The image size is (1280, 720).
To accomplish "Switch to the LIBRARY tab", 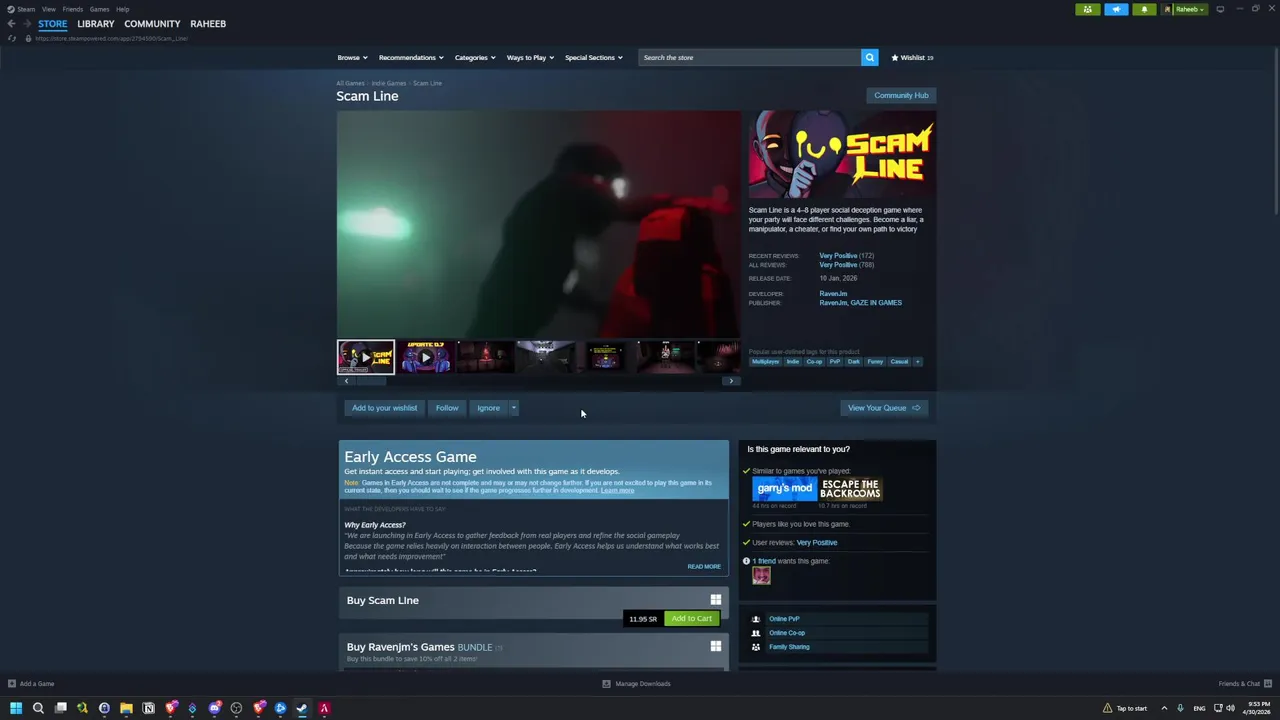I will 96,23.
